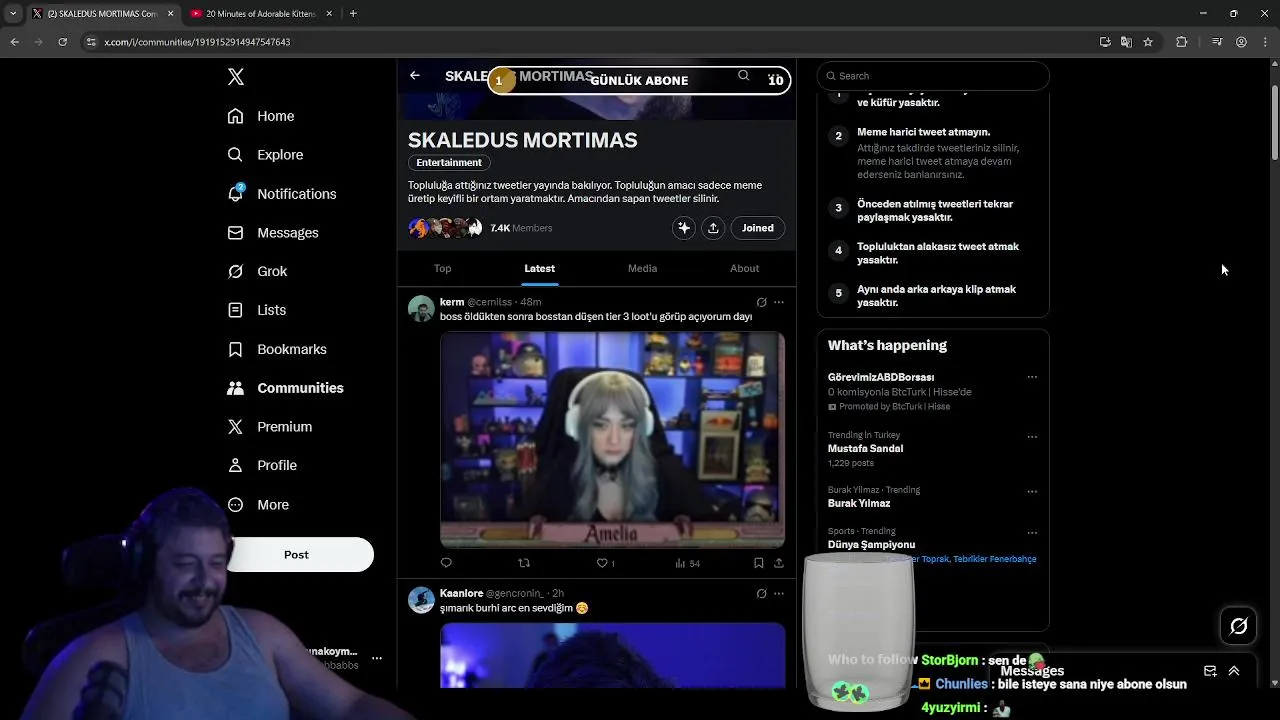Switch to the Top tab
The width and height of the screenshot is (1280, 720).
442,268
